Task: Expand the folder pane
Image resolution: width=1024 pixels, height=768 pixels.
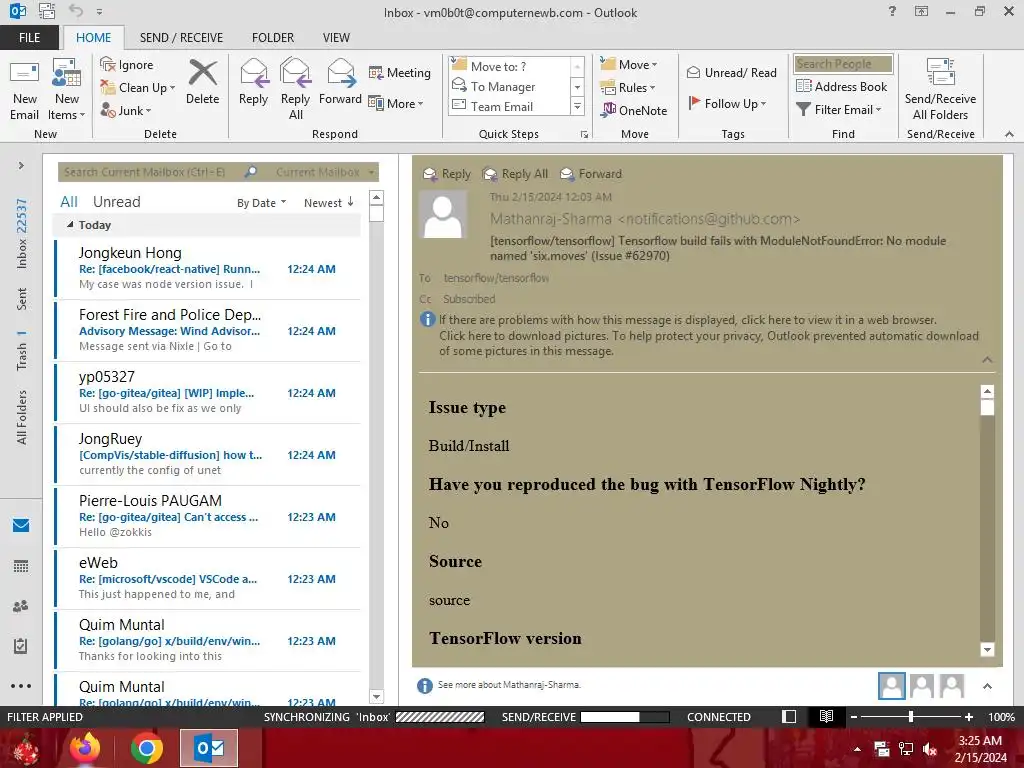Action: pos(21,165)
